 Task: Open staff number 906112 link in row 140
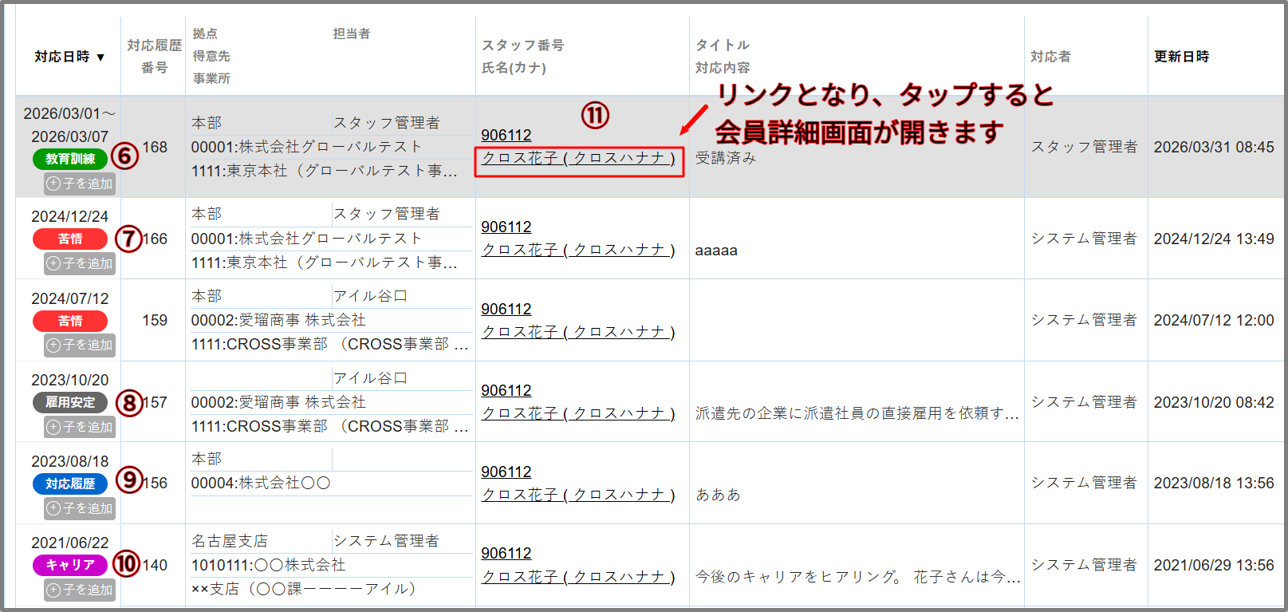click(x=506, y=553)
